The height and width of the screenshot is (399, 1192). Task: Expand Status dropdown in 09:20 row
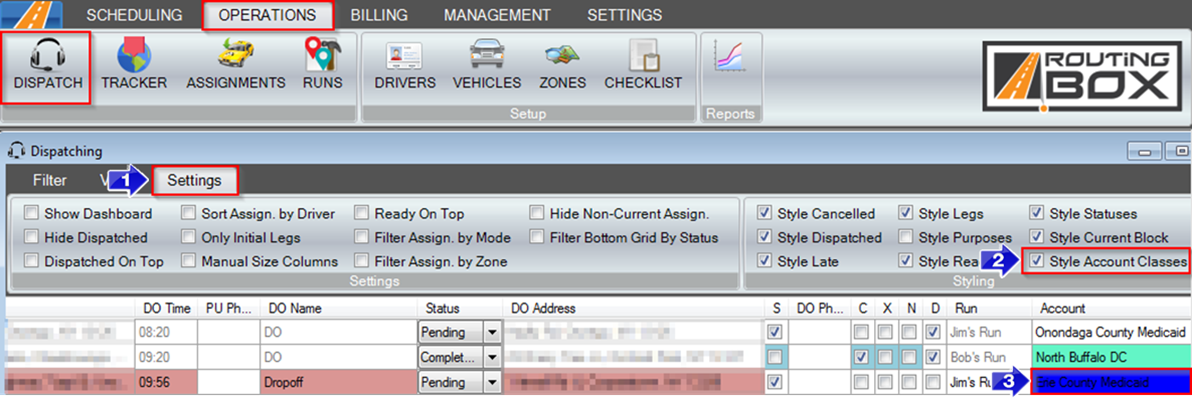(492, 356)
